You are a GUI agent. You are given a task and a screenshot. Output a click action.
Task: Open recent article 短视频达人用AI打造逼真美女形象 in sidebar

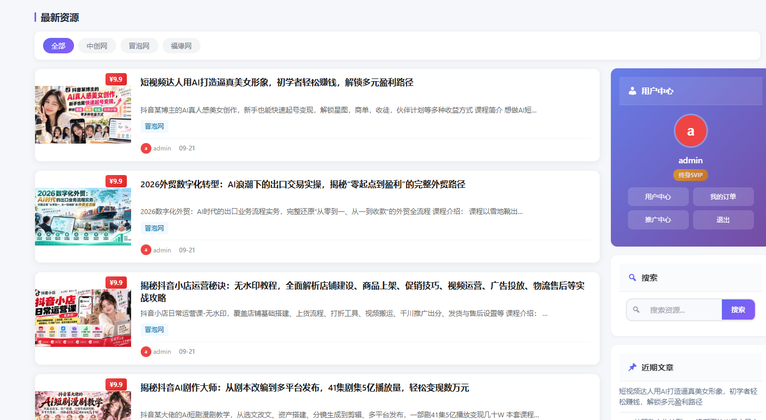pos(688,397)
